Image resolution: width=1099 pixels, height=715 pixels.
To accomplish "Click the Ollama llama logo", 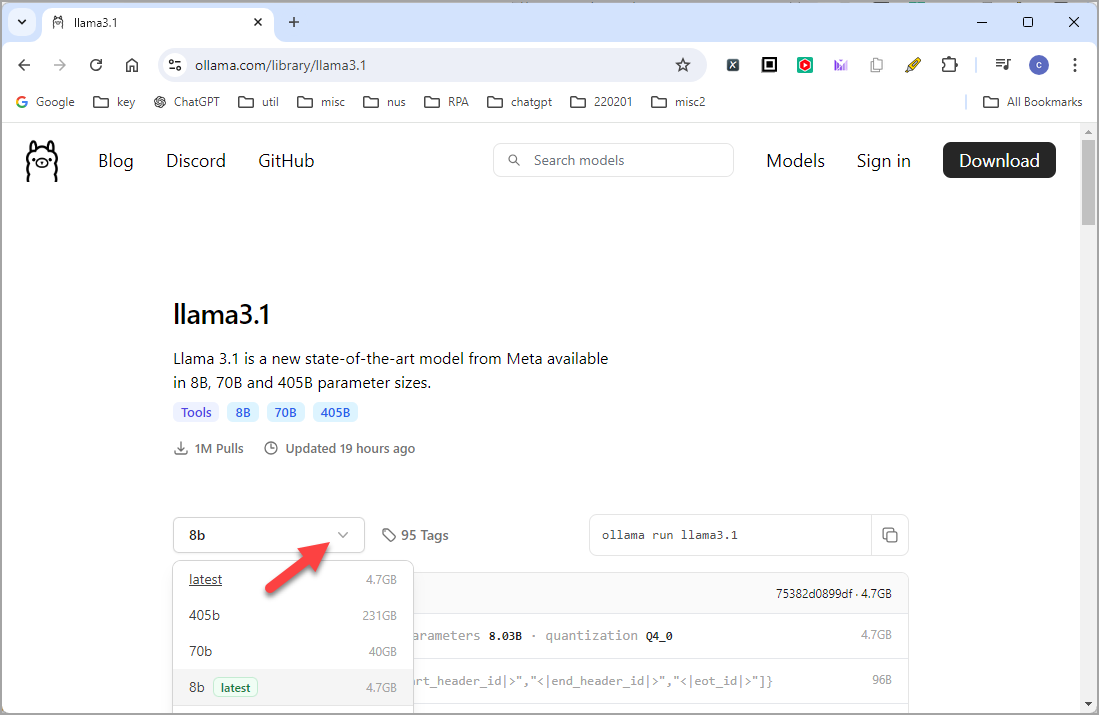I will tap(42, 161).
